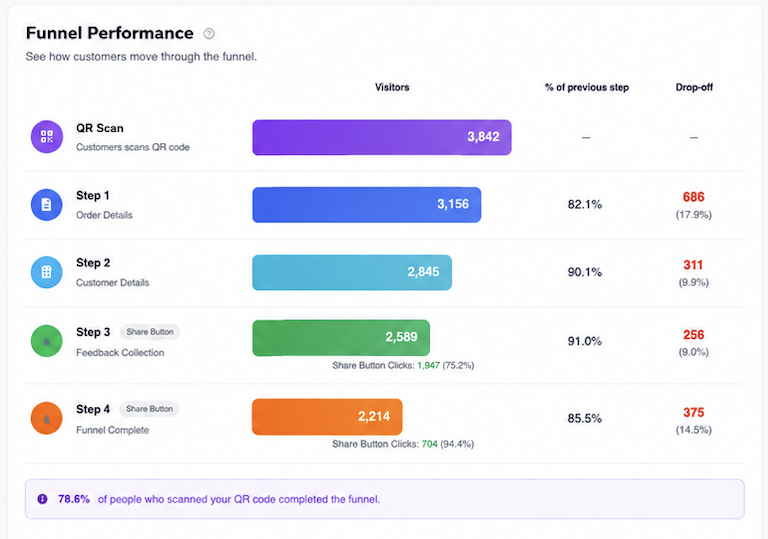Click the help icon beside Funnel Performance
The width and height of the screenshot is (768, 539).
(209, 33)
